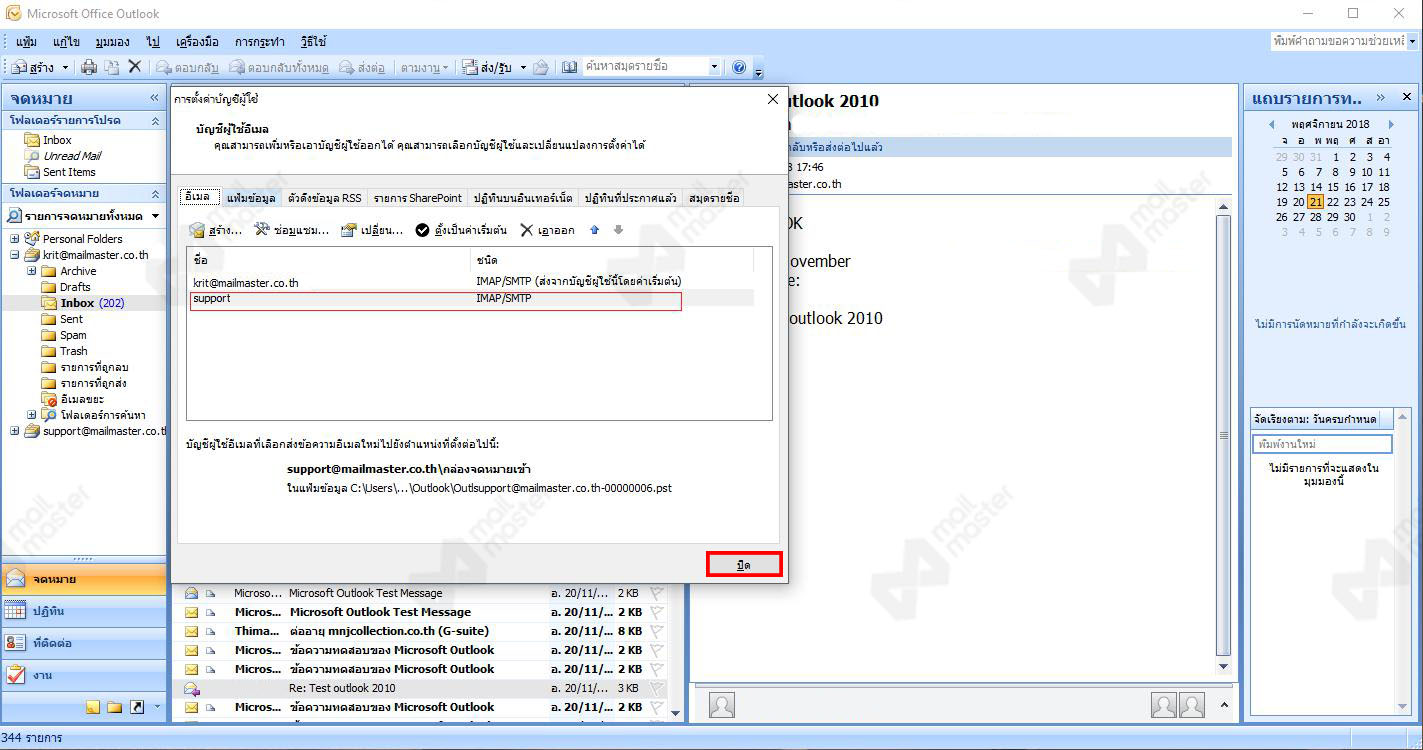This screenshot has width=1423, height=750.
Task: Expand the To-Do Bar chevron
Action: (1380, 97)
